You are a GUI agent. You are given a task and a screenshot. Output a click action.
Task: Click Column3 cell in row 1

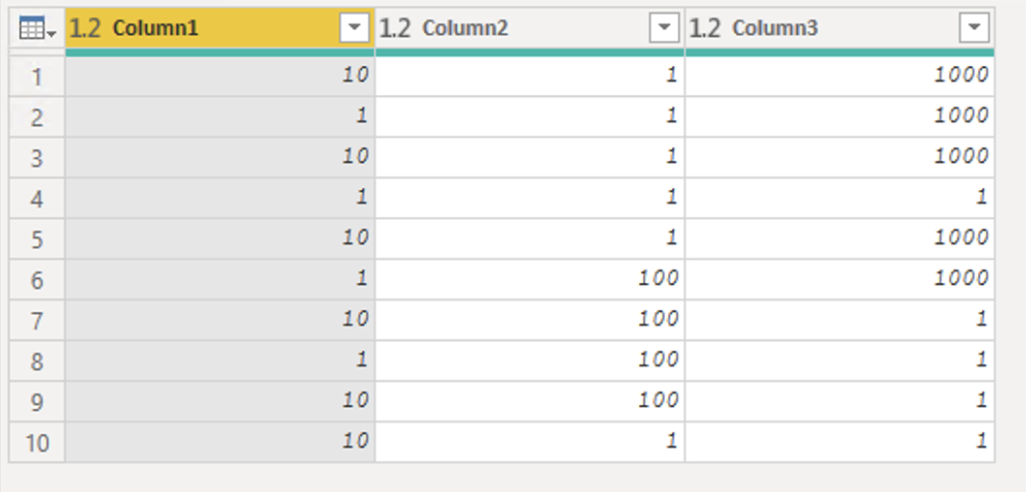coord(840,77)
